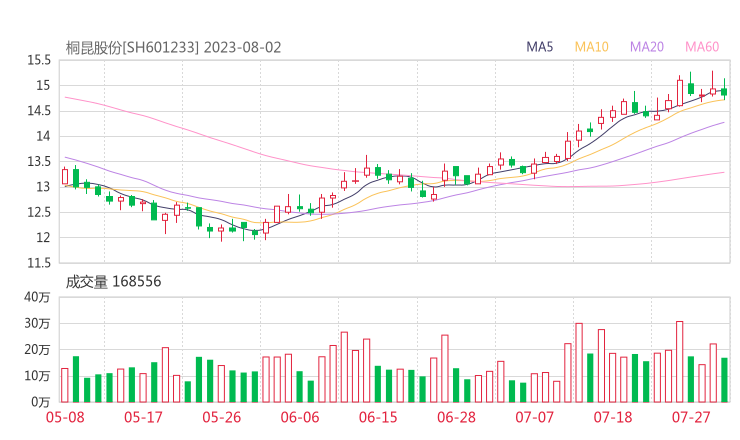The width and height of the screenshot is (740, 440).
Task: Click the last green candlestick on the right
Action: click(x=724, y=91)
